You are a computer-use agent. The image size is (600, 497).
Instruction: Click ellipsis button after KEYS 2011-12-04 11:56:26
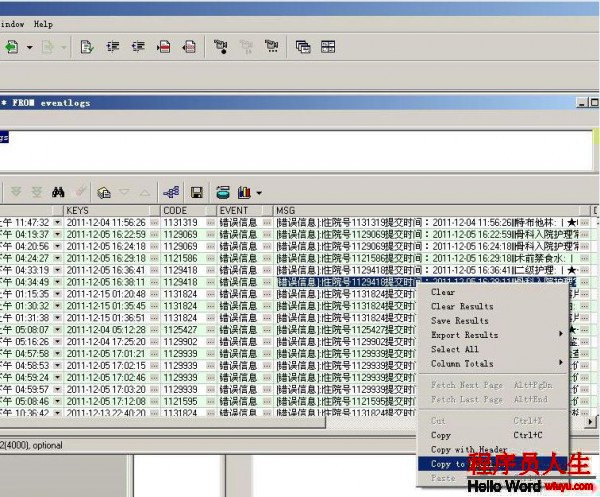click(x=155, y=222)
